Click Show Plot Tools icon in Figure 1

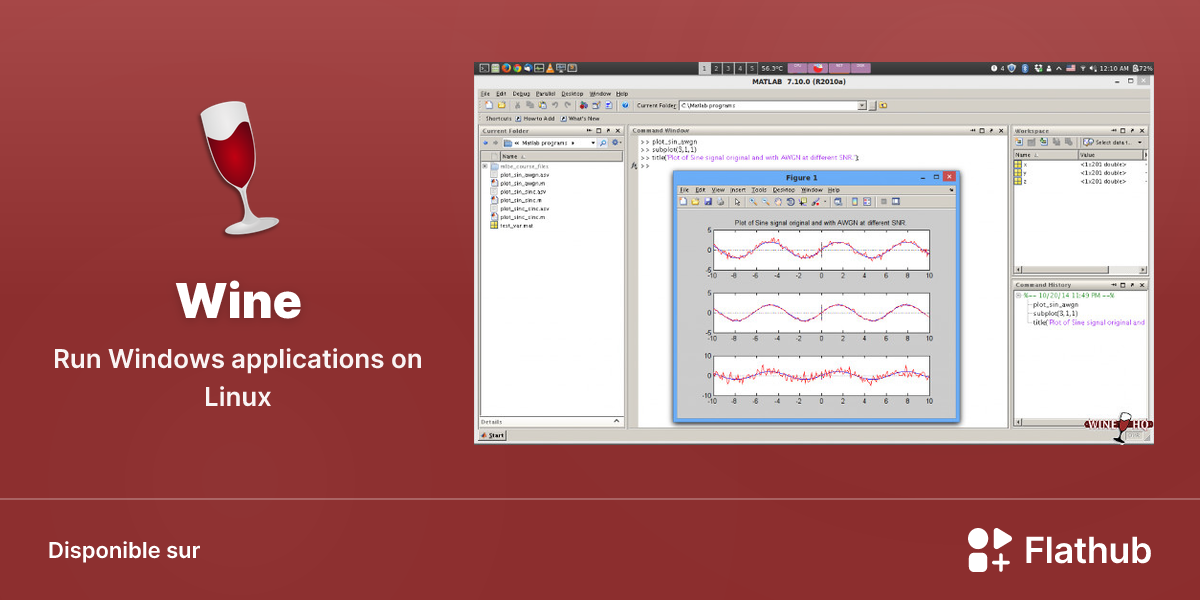click(896, 201)
